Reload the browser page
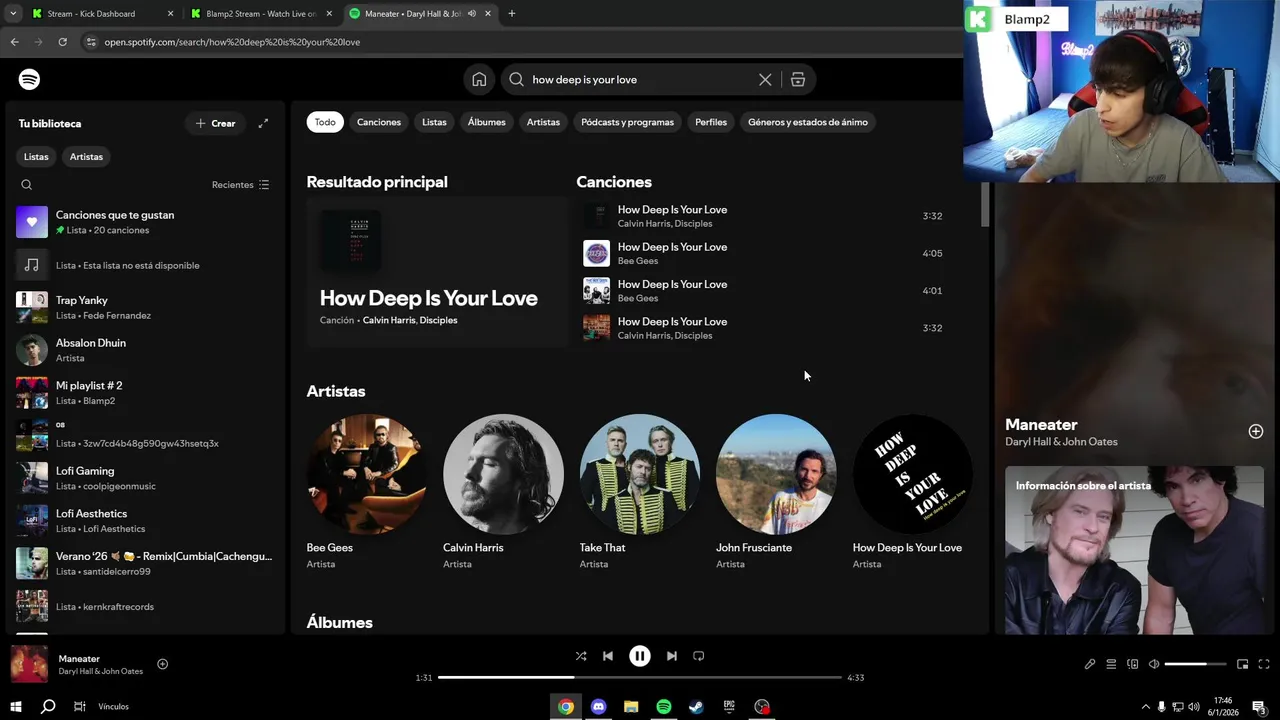The width and height of the screenshot is (1280, 720). tap(62, 42)
